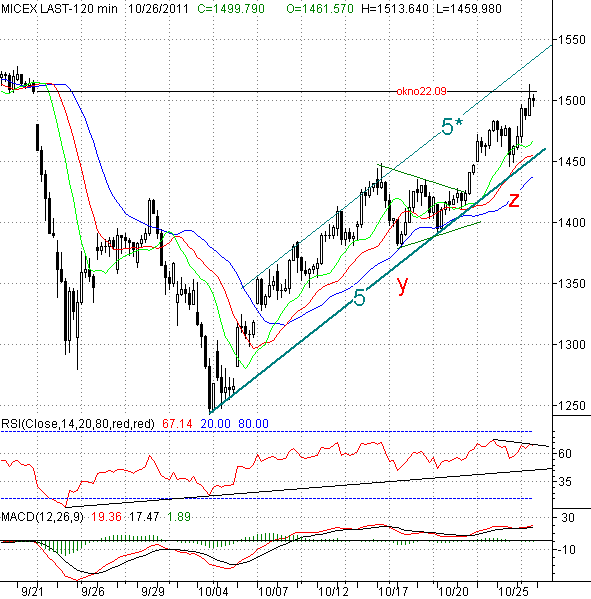Viewport: 591px width, 599px height.
Task: Click the 10/12 date axis label
Action: (334, 591)
